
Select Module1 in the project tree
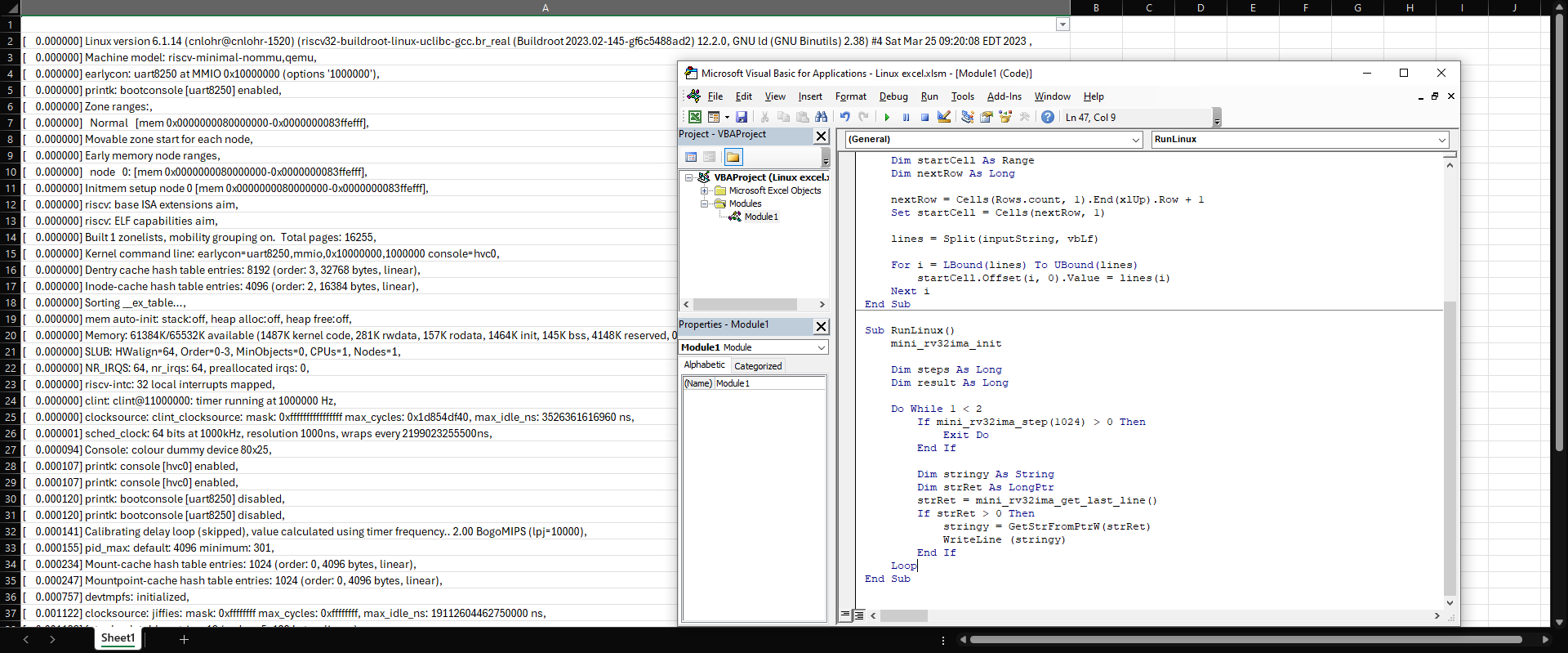[761, 217]
